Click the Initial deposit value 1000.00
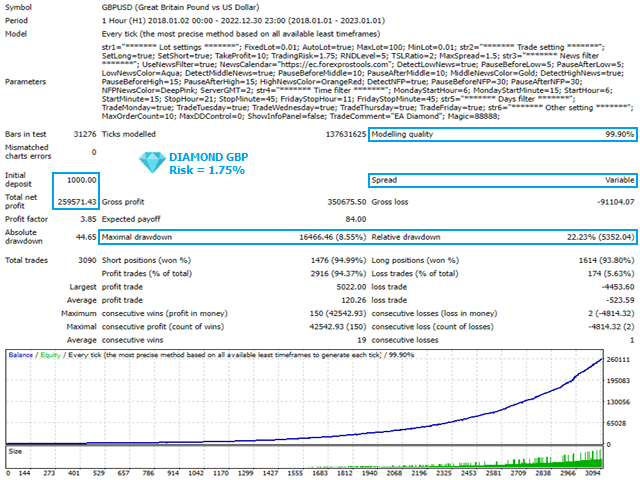This screenshot has width=640, height=480. pyautogui.click(x=82, y=180)
